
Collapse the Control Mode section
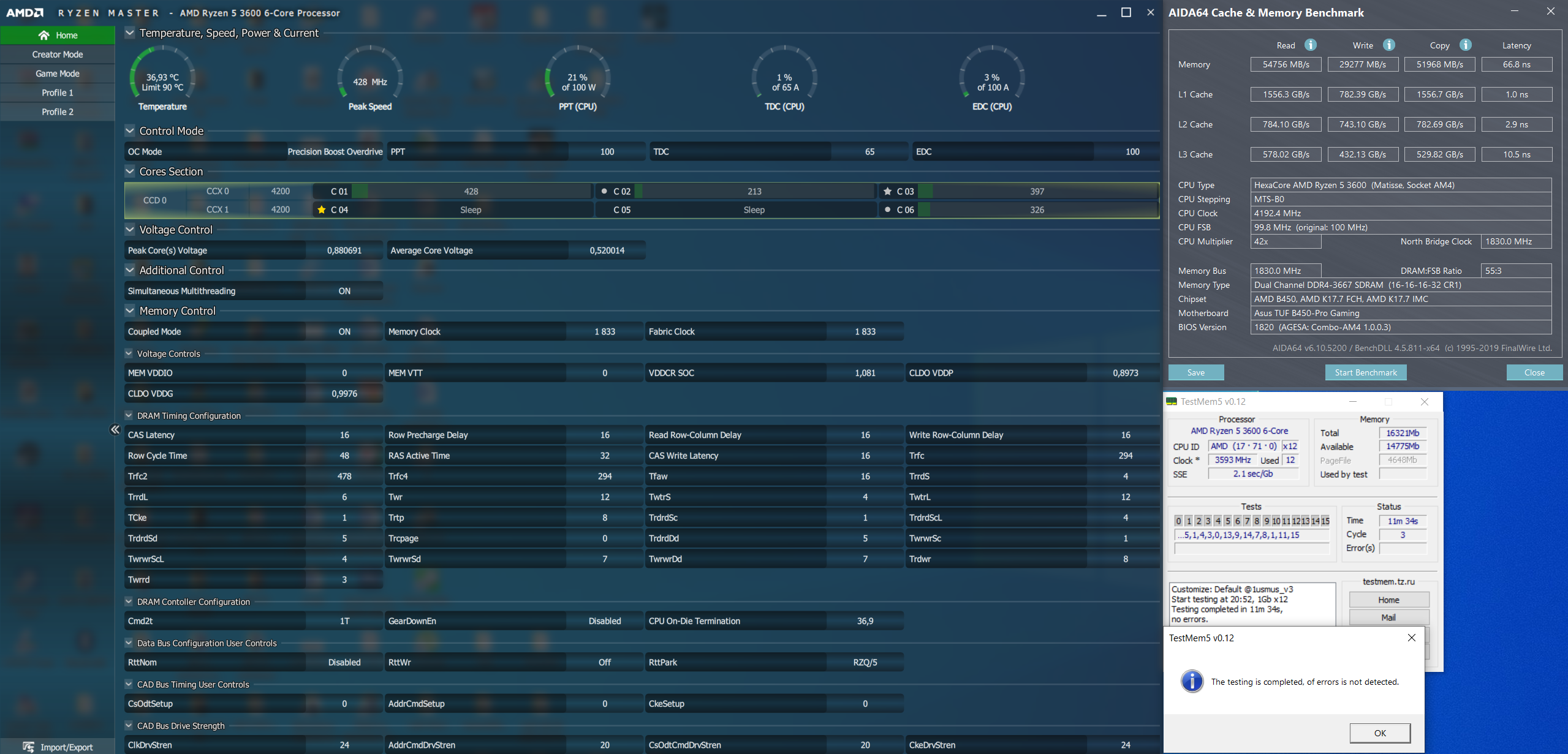point(130,130)
